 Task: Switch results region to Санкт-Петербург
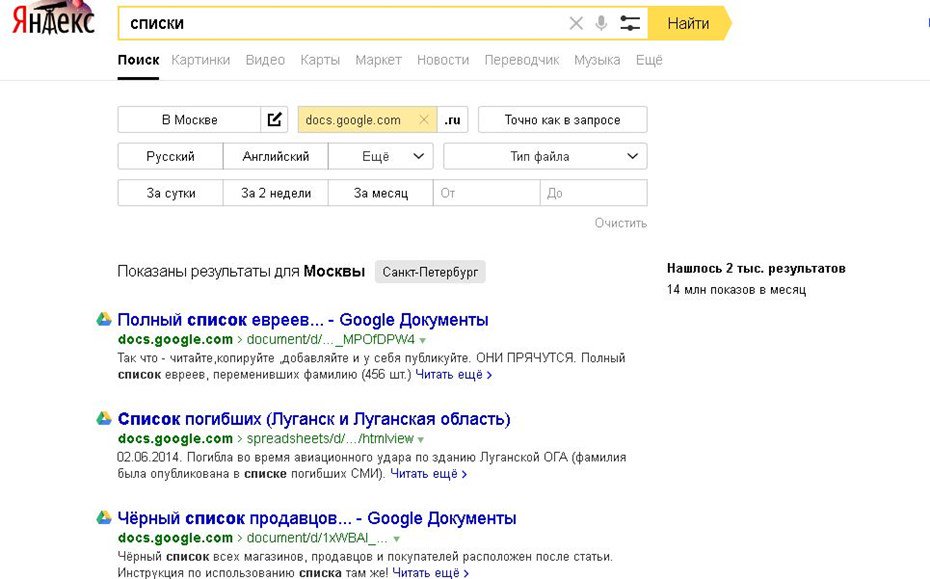pos(430,272)
